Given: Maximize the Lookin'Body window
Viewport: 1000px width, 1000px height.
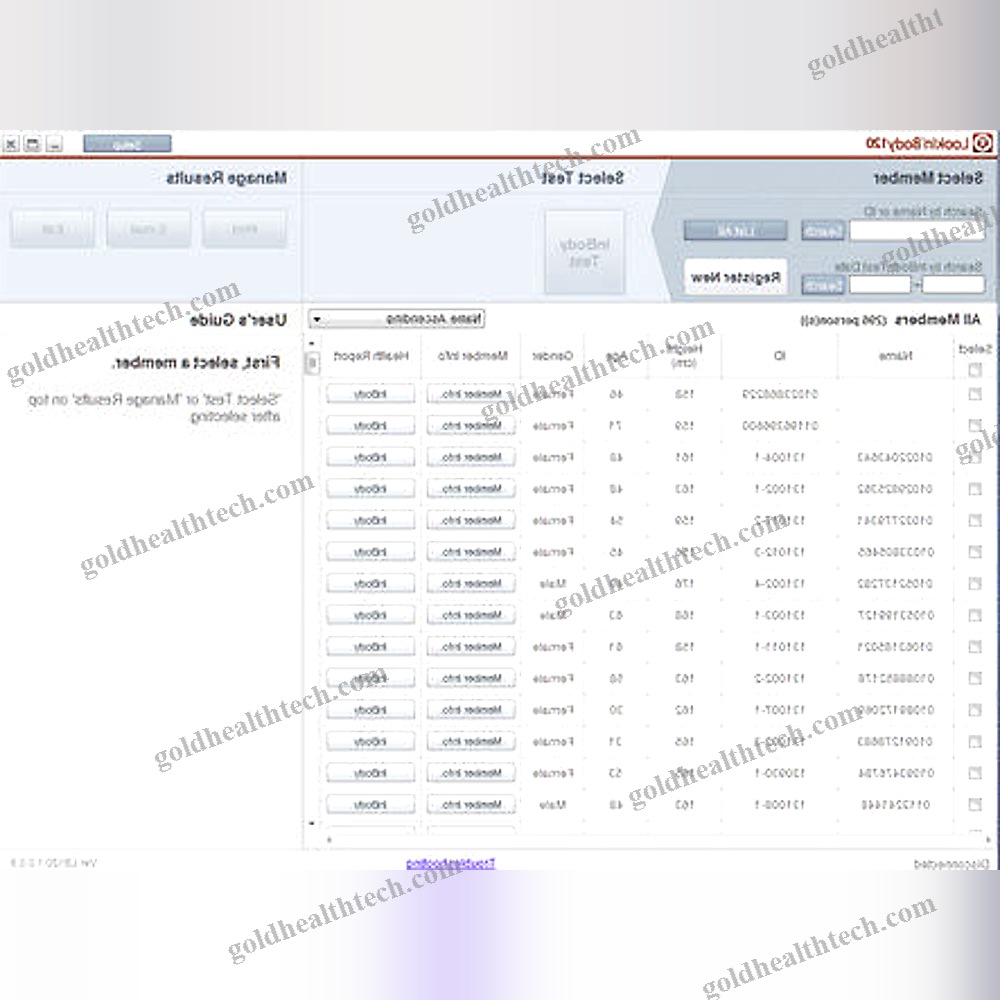Looking at the screenshot, I should [33, 143].
